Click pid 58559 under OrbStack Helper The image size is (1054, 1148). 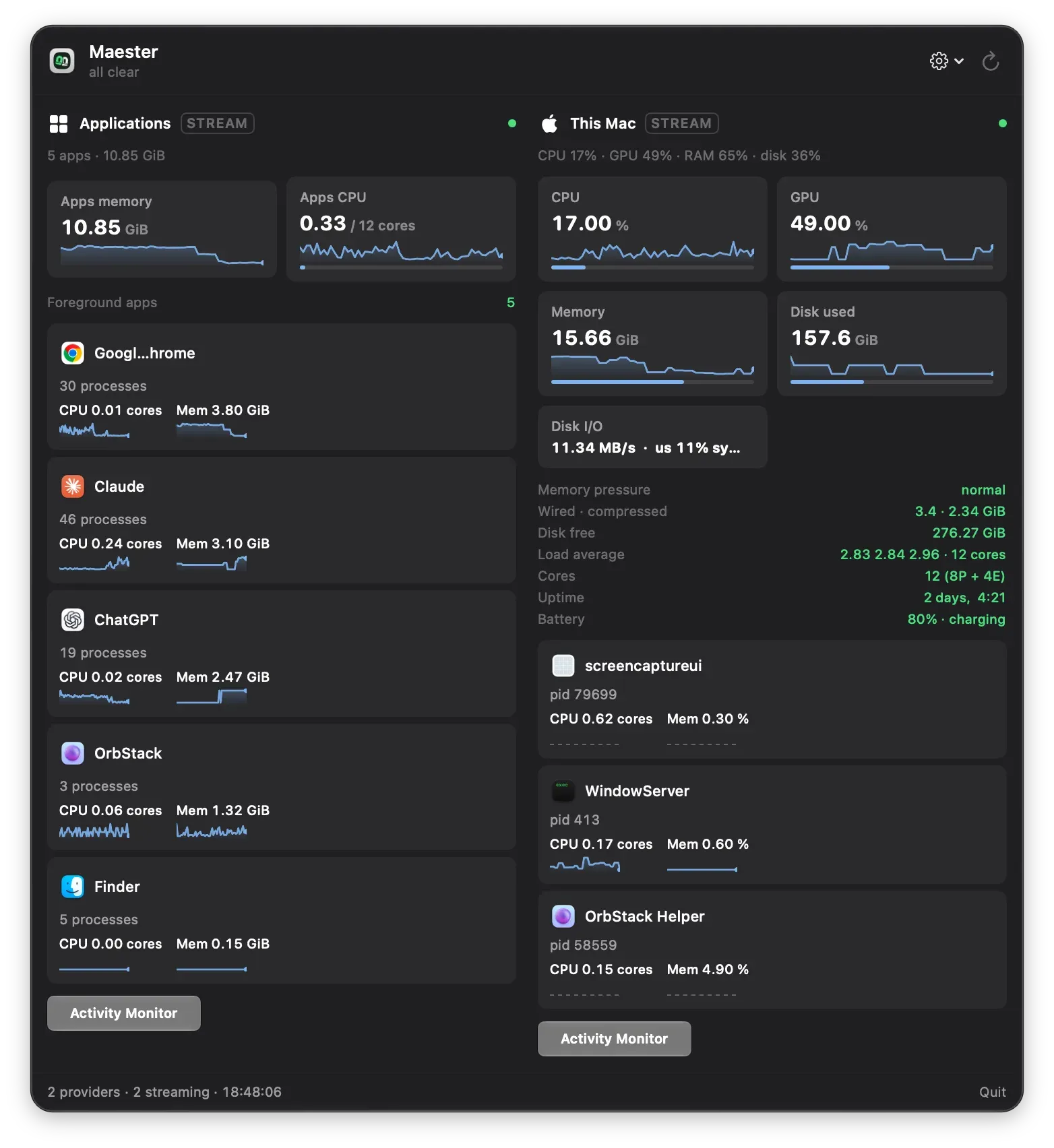point(583,945)
